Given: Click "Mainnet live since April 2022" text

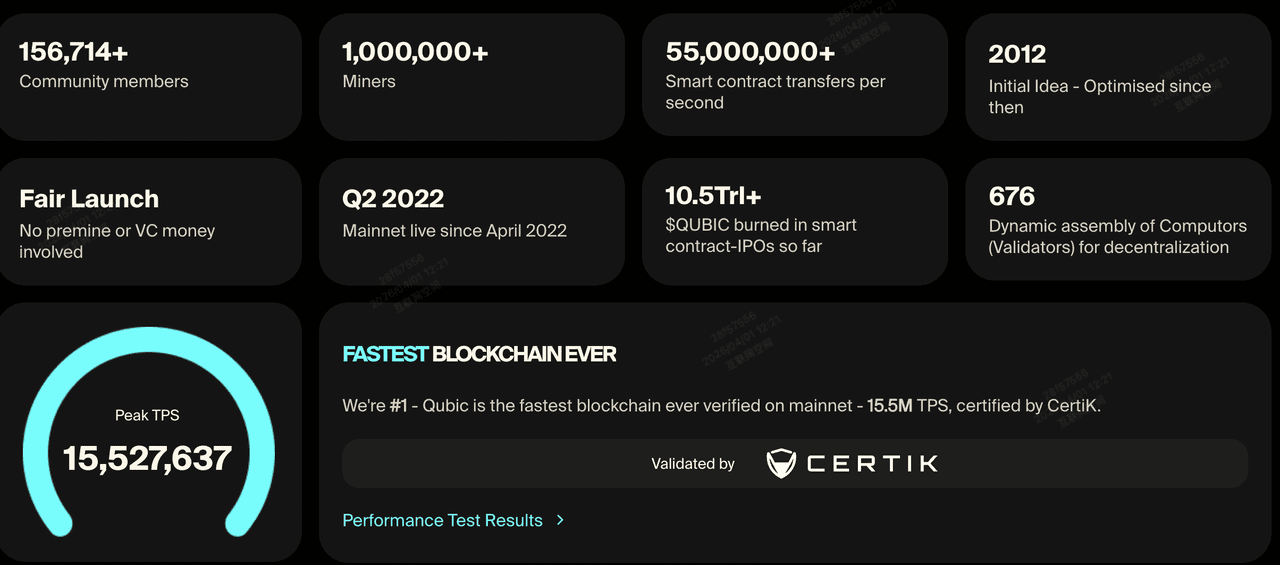Looking at the screenshot, I should 454,231.
